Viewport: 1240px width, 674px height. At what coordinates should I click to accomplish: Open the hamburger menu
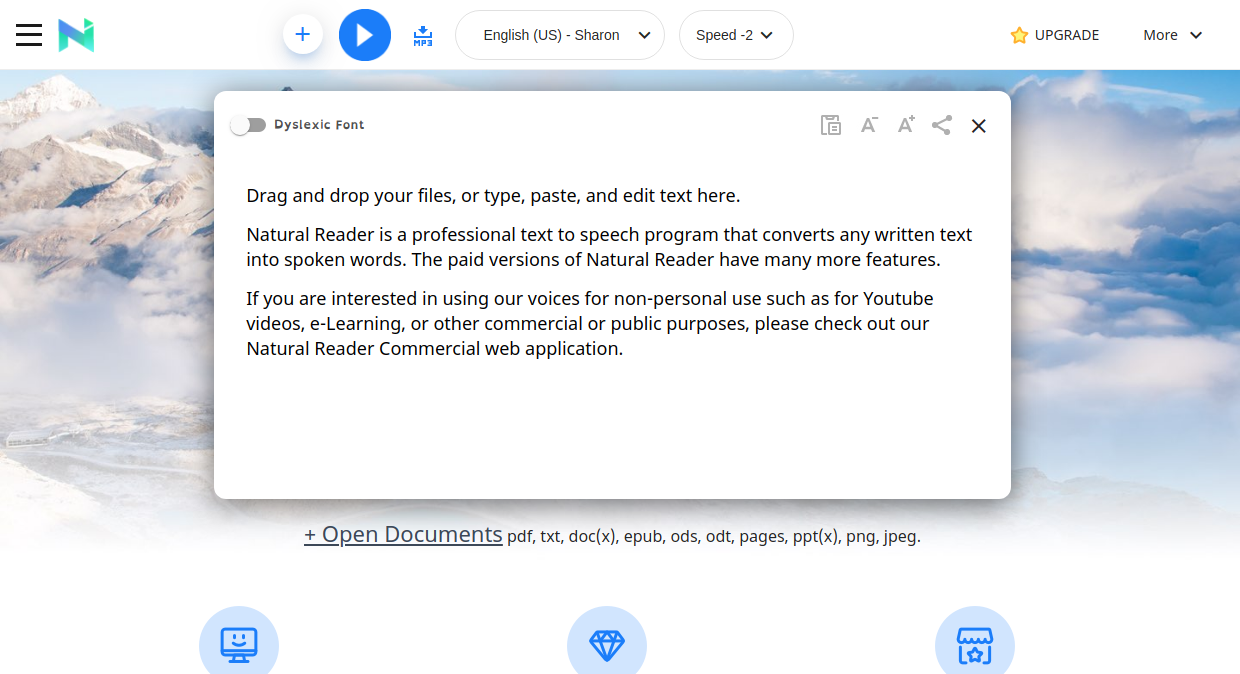coord(29,35)
